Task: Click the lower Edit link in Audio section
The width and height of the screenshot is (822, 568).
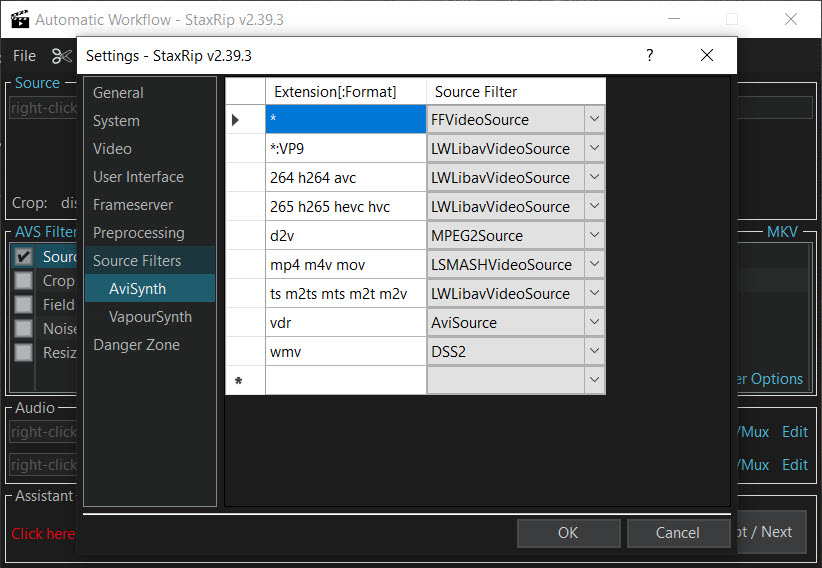Action: point(795,465)
